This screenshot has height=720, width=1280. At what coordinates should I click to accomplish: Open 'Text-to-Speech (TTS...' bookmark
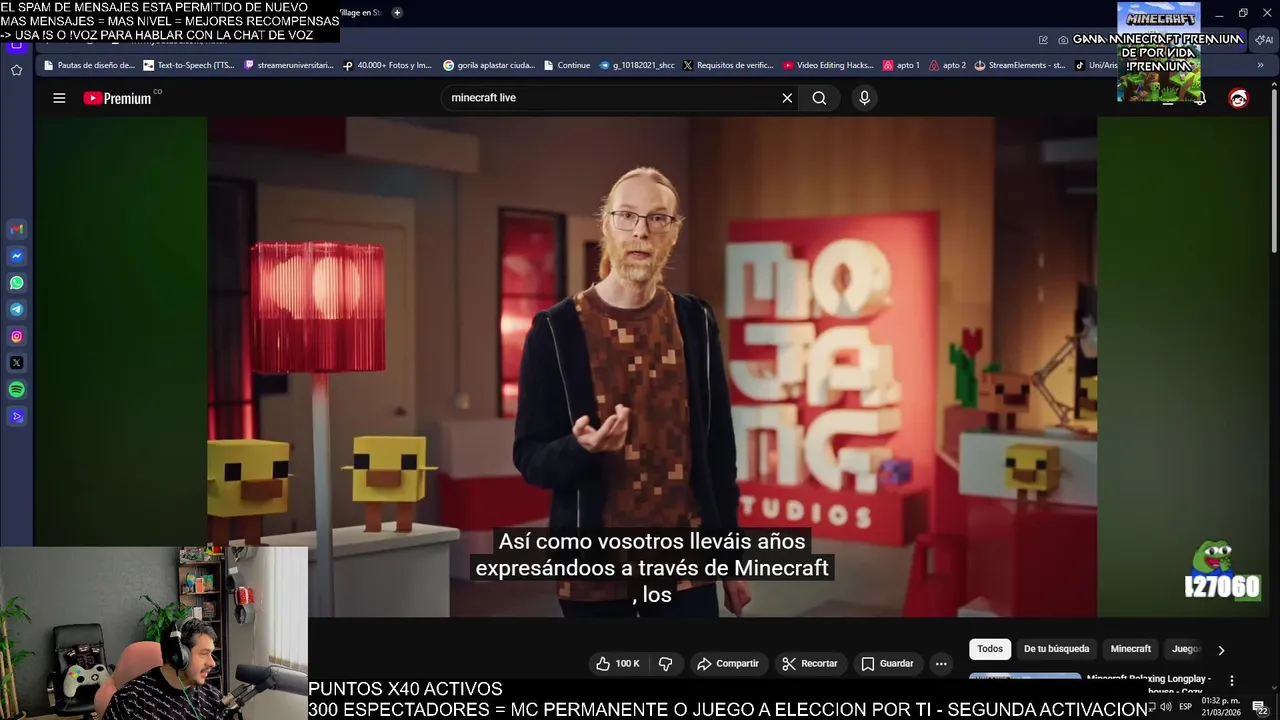click(189, 65)
